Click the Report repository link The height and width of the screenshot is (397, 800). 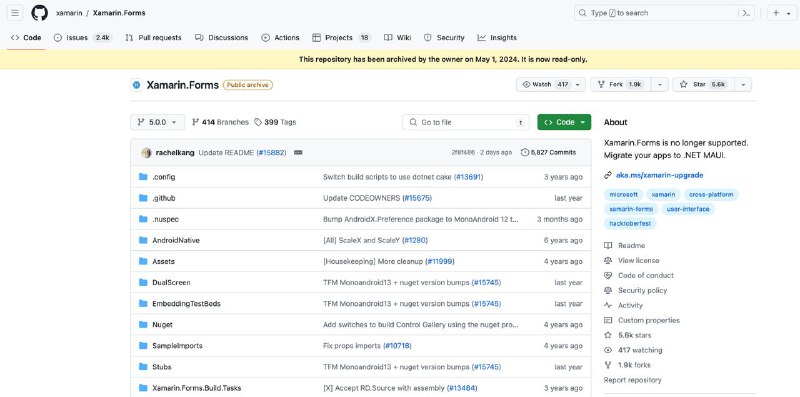633,380
